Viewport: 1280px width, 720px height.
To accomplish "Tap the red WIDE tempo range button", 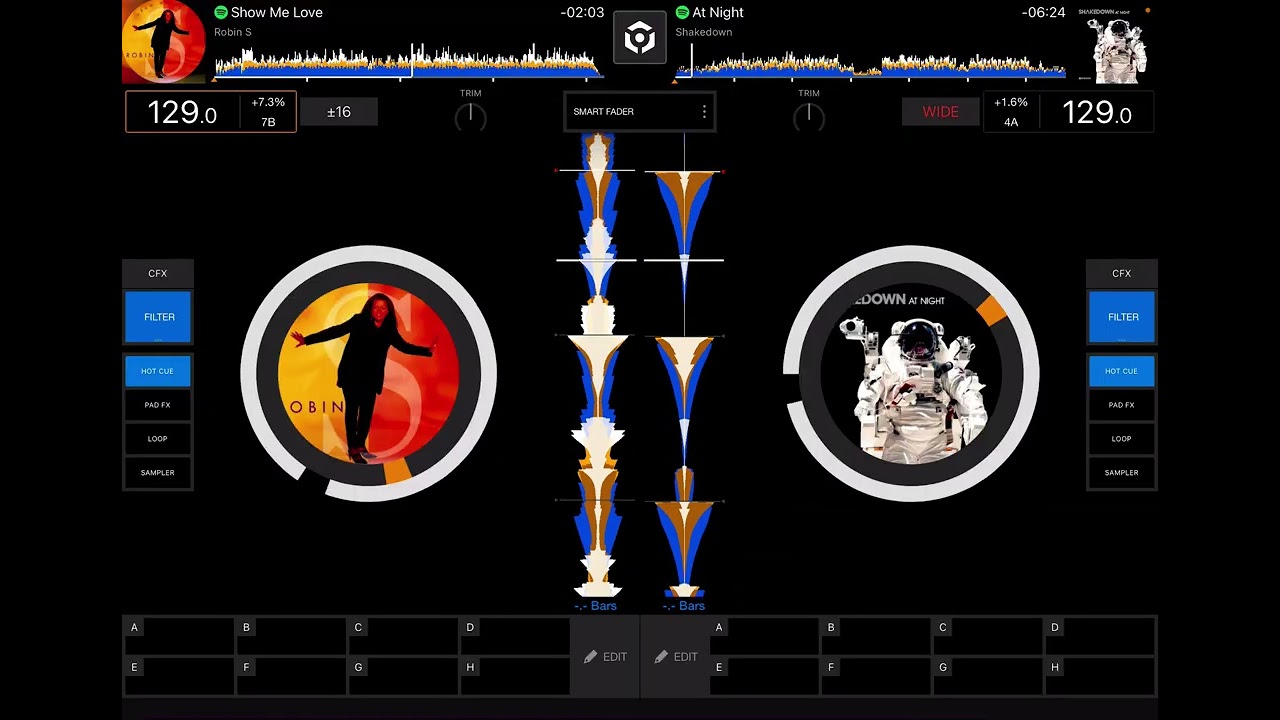I will (x=940, y=112).
